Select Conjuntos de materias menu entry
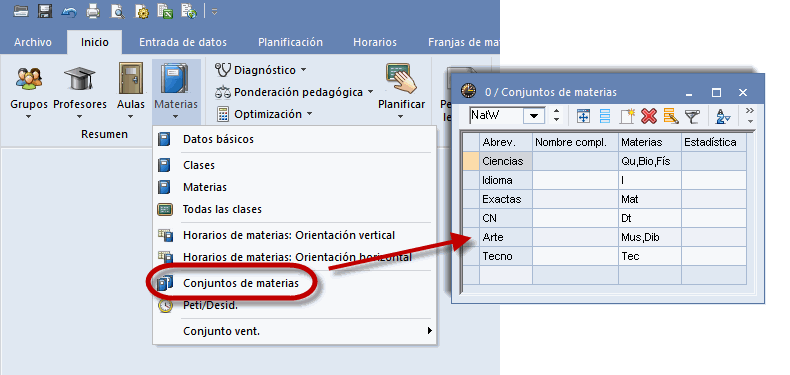 click(241, 283)
